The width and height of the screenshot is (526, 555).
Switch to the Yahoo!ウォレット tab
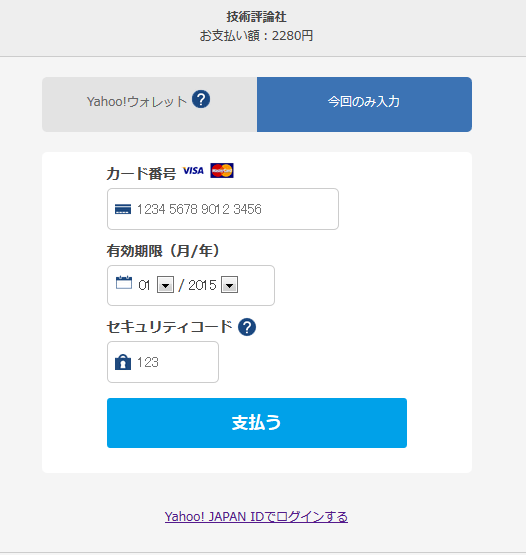pos(149,104)
